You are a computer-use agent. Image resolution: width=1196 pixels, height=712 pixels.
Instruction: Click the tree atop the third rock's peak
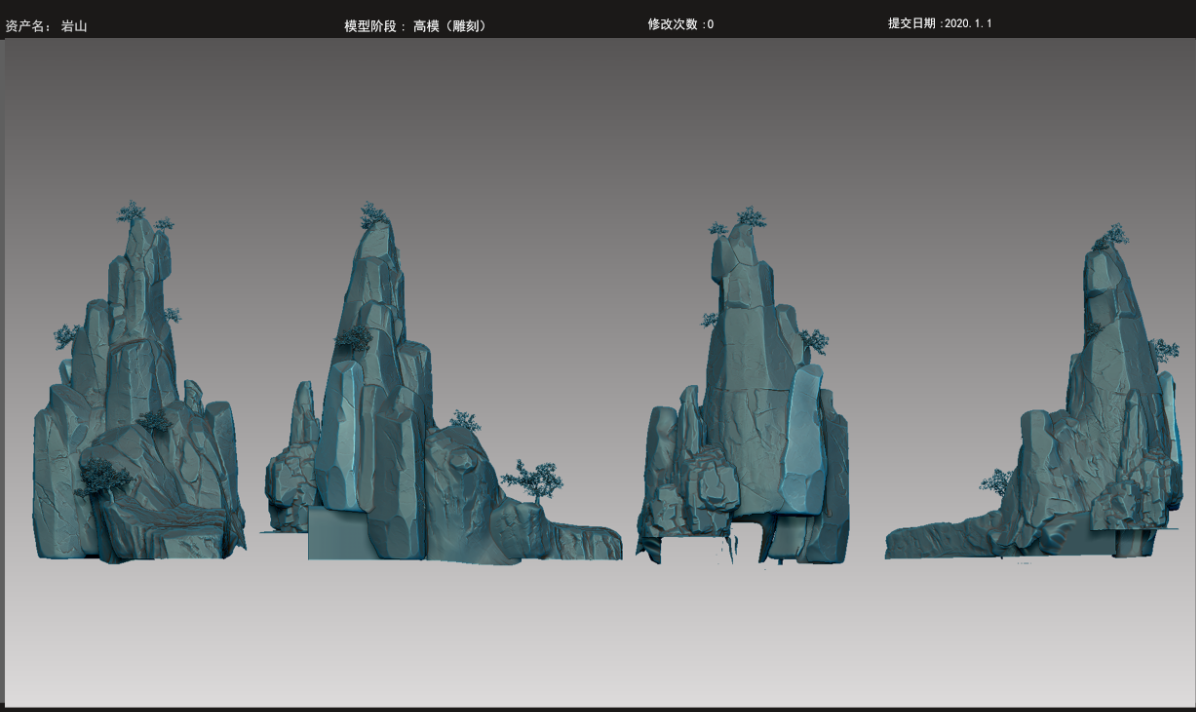750,216
